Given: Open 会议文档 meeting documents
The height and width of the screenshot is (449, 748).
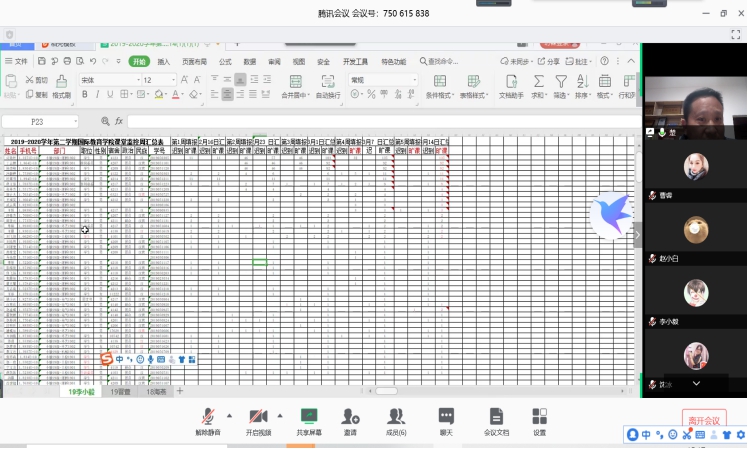Looking at the screenshot, I should [x=496, y=420].
